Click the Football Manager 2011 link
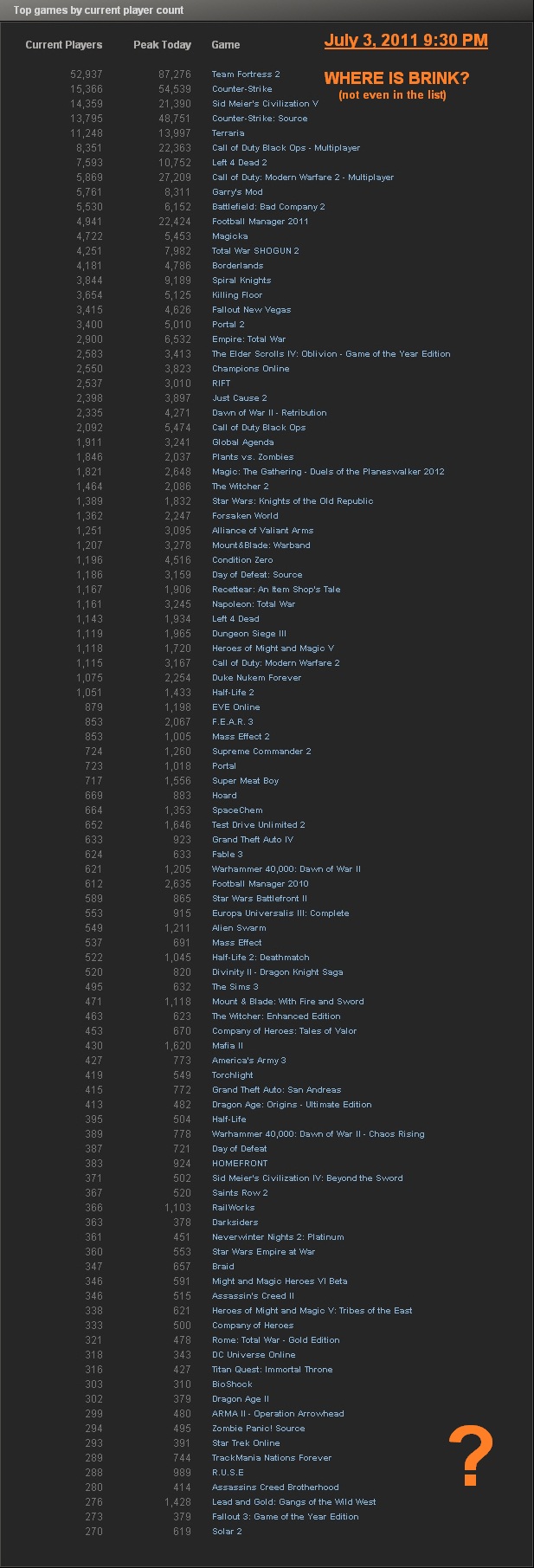Image resolution: width=534 pixels, height=1568 pixels. (260, 222)
